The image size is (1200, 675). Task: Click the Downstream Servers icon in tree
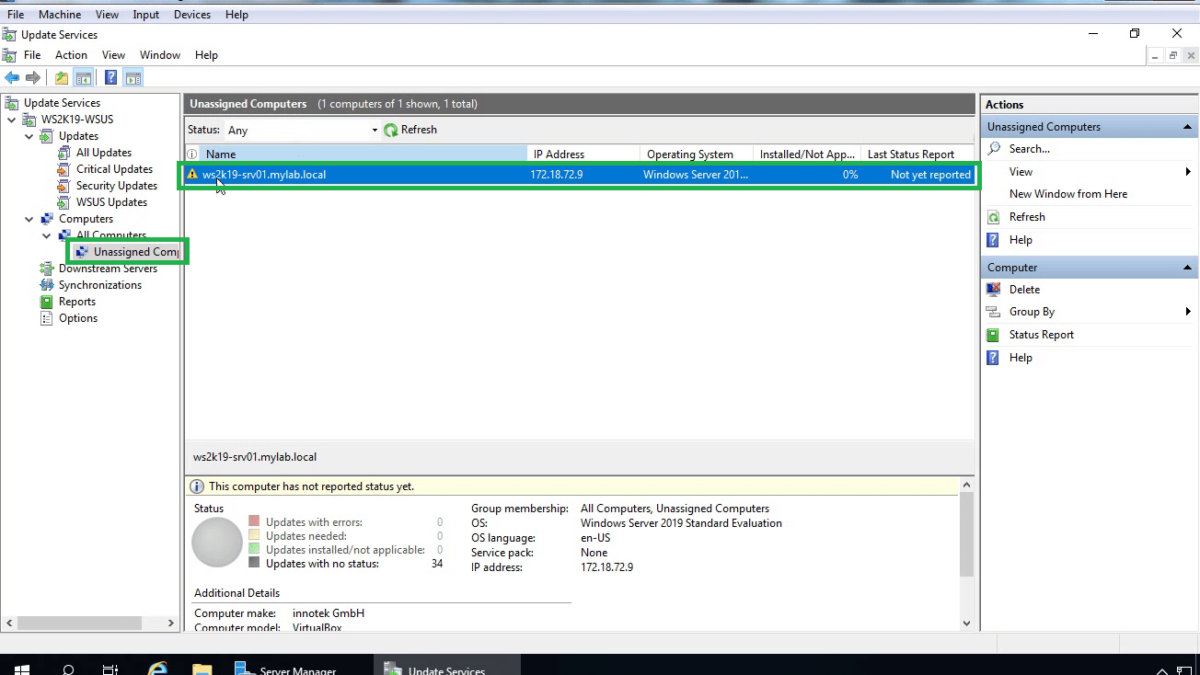[47, 268]
